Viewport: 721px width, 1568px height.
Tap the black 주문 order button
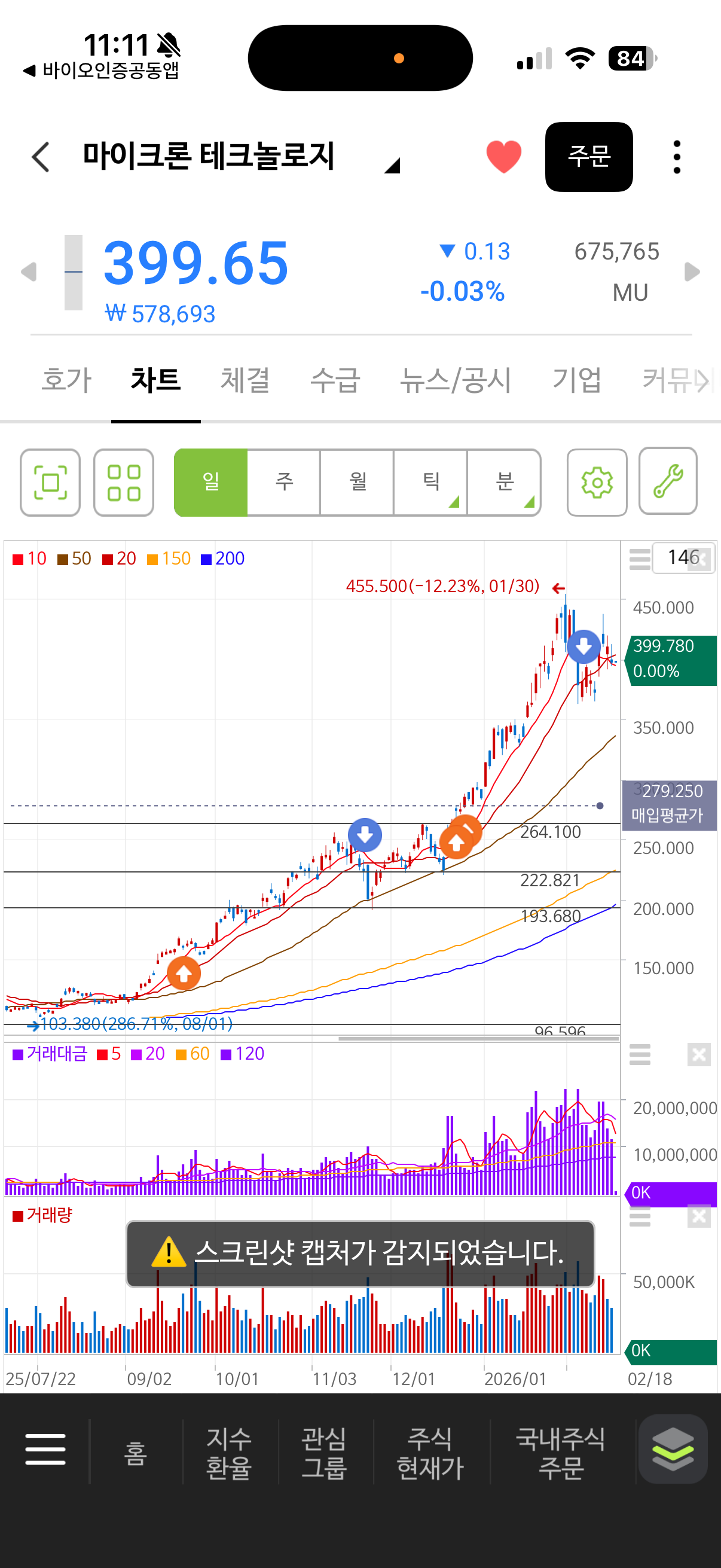588,157
